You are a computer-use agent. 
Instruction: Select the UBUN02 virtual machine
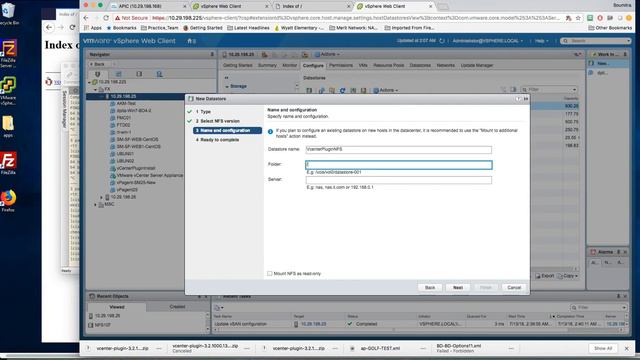[125, 161]
